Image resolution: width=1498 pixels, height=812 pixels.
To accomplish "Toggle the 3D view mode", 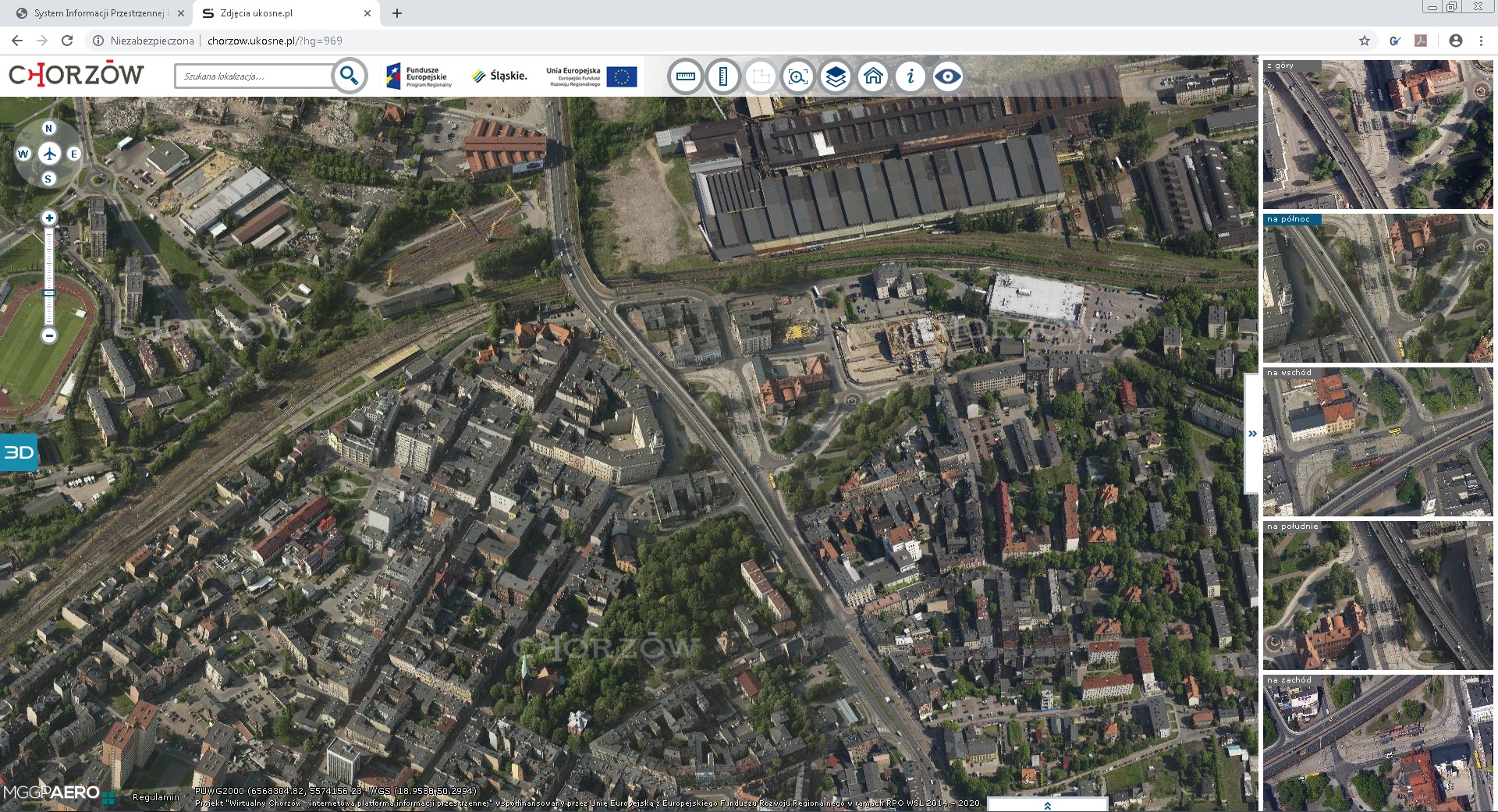I will [x=18, y=452].
